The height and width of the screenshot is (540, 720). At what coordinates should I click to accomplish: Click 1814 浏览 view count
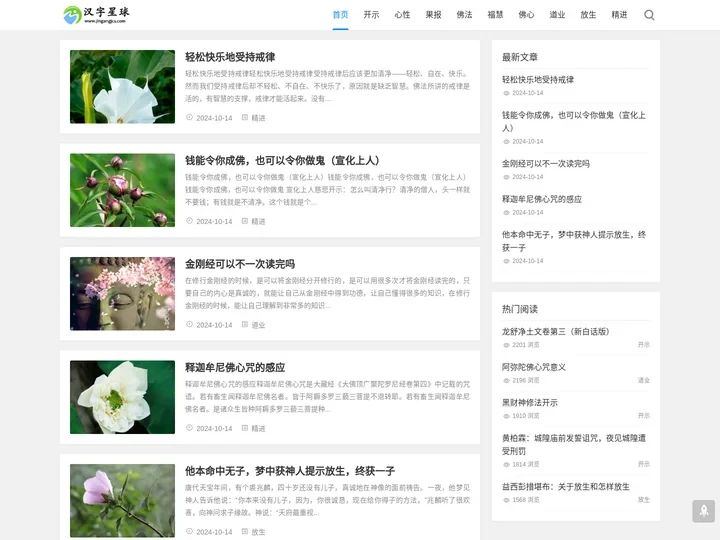coord(526,464)
